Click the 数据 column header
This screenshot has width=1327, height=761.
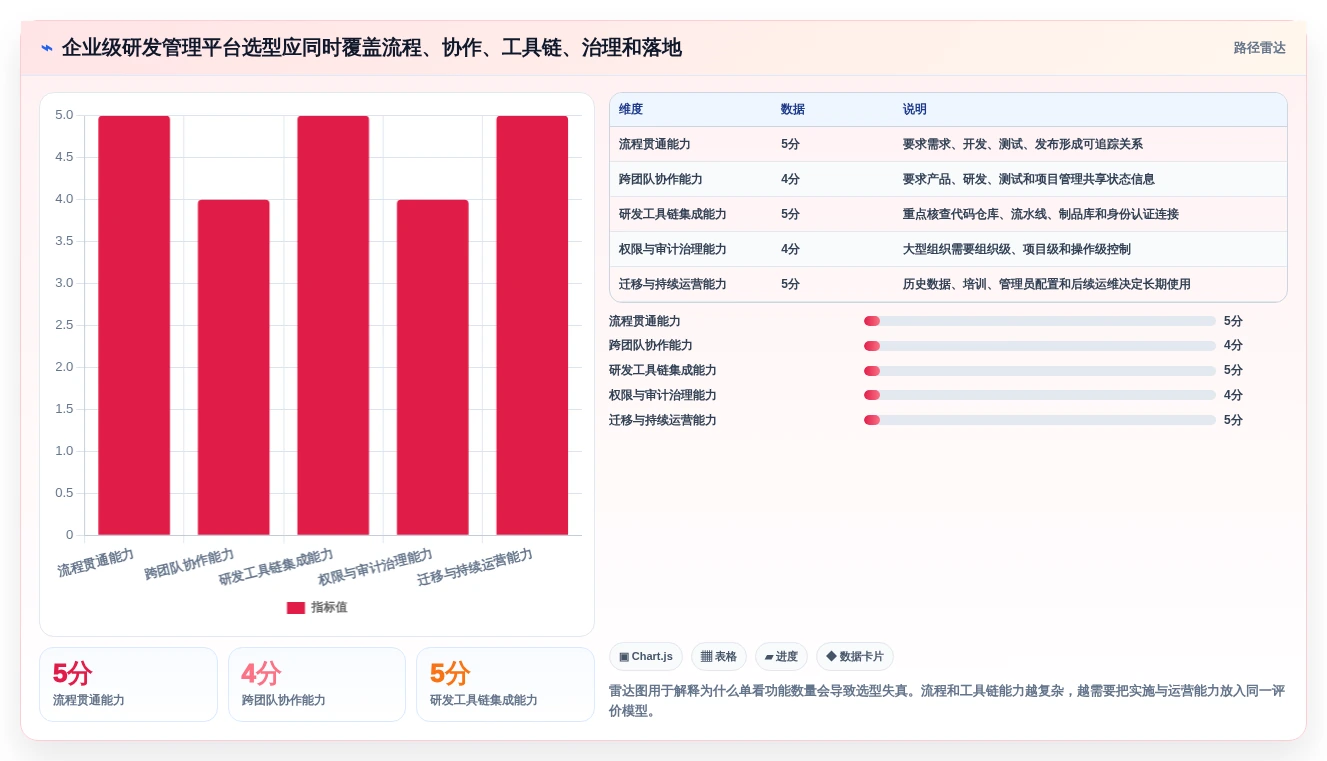(793, 109)
